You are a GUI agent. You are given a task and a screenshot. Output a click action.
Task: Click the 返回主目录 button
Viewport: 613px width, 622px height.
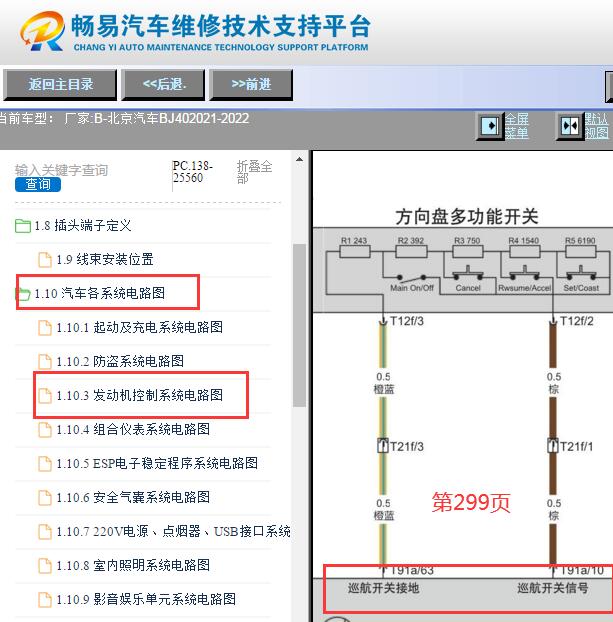coord(60,84)
